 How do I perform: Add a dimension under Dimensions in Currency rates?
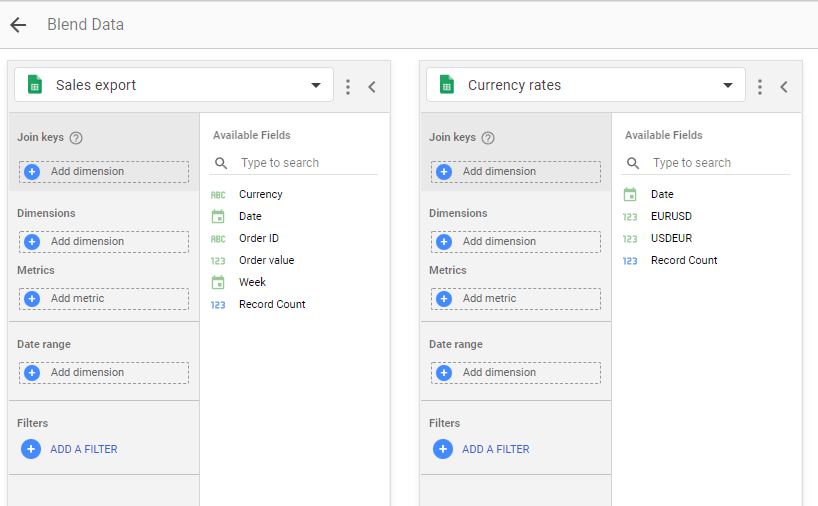(x=515, y=242)
